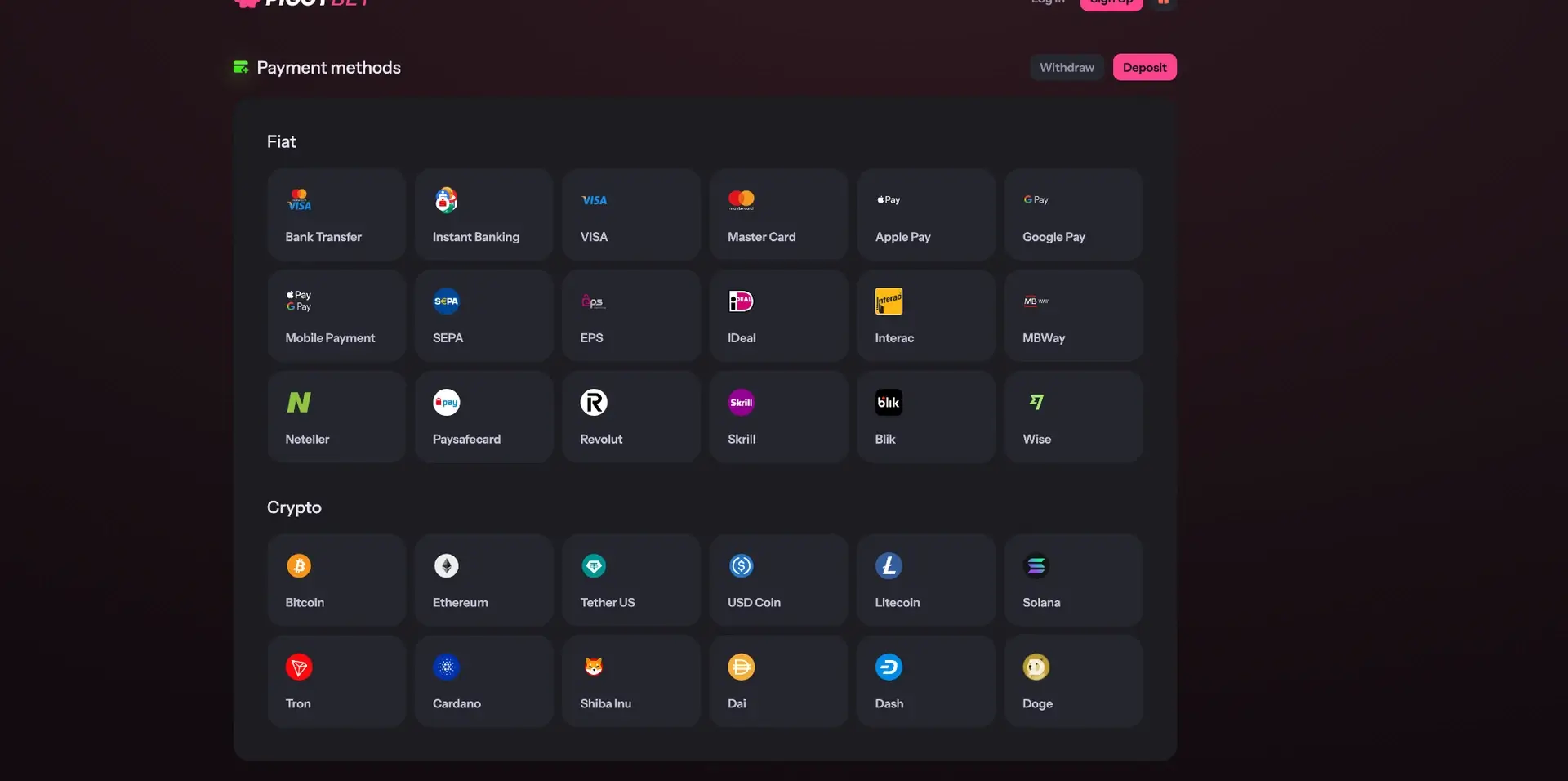
Task: Select the Doge coin icon
Action: click(x=1036, y=667)
